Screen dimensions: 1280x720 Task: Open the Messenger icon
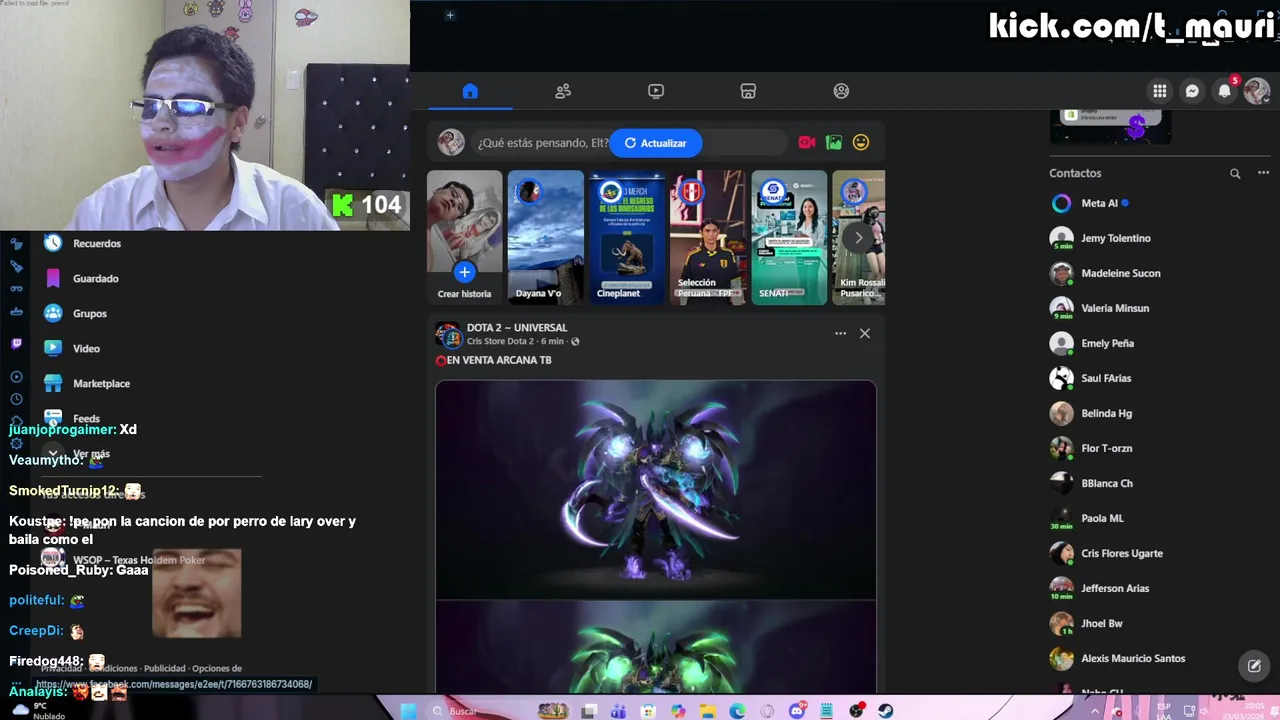pyautogui.click(x=1192, y=91)
